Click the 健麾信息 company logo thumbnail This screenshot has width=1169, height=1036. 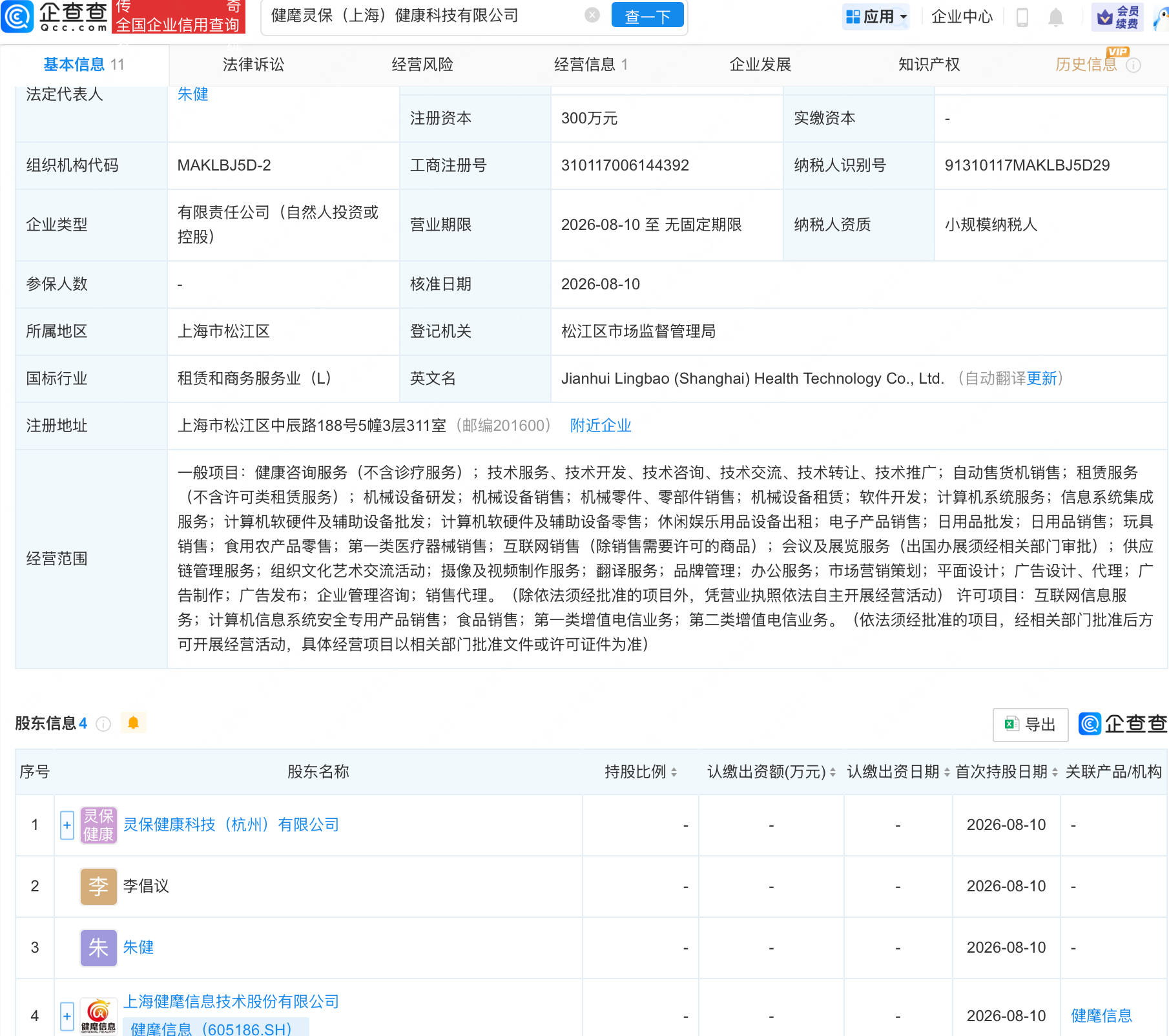point(98,1015)
